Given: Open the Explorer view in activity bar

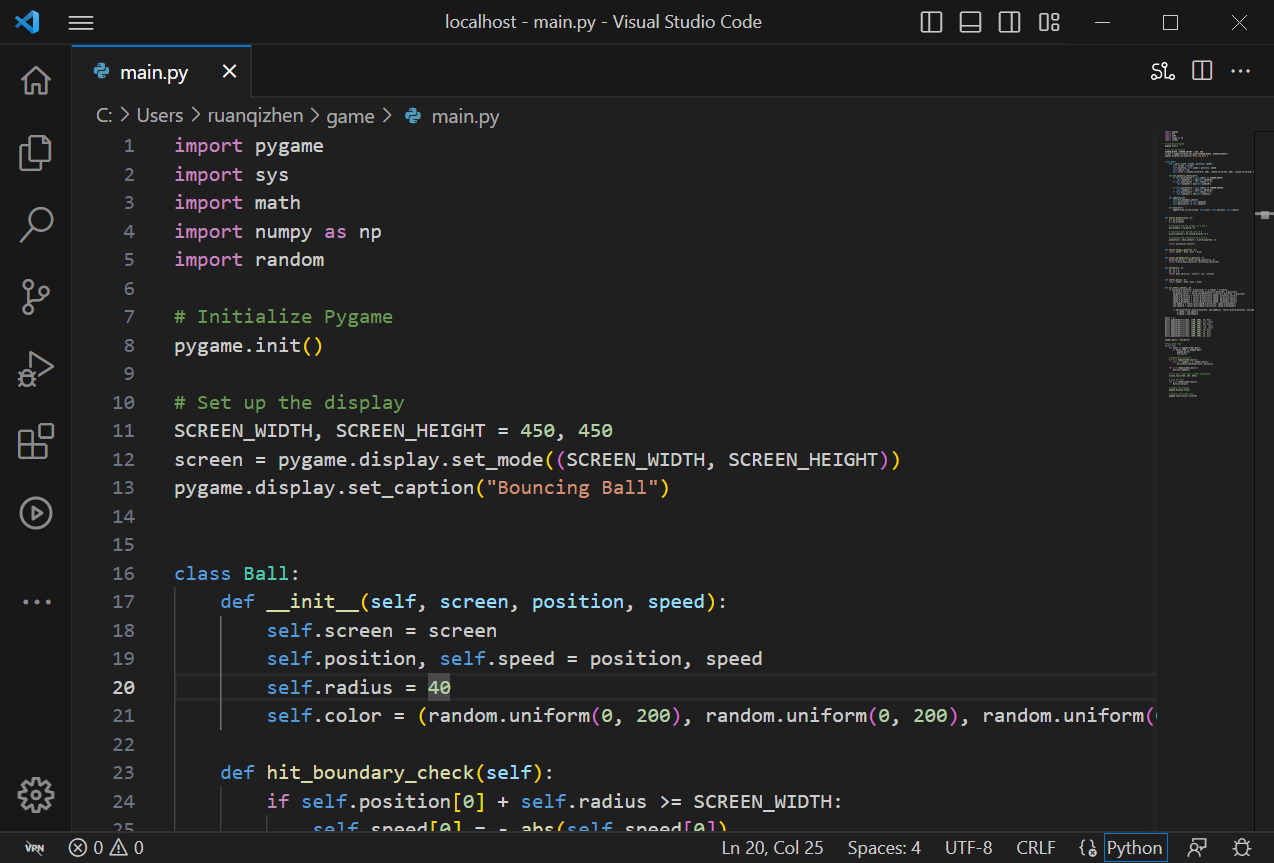Looking at the screenshot, I should [x=35, y=153].
